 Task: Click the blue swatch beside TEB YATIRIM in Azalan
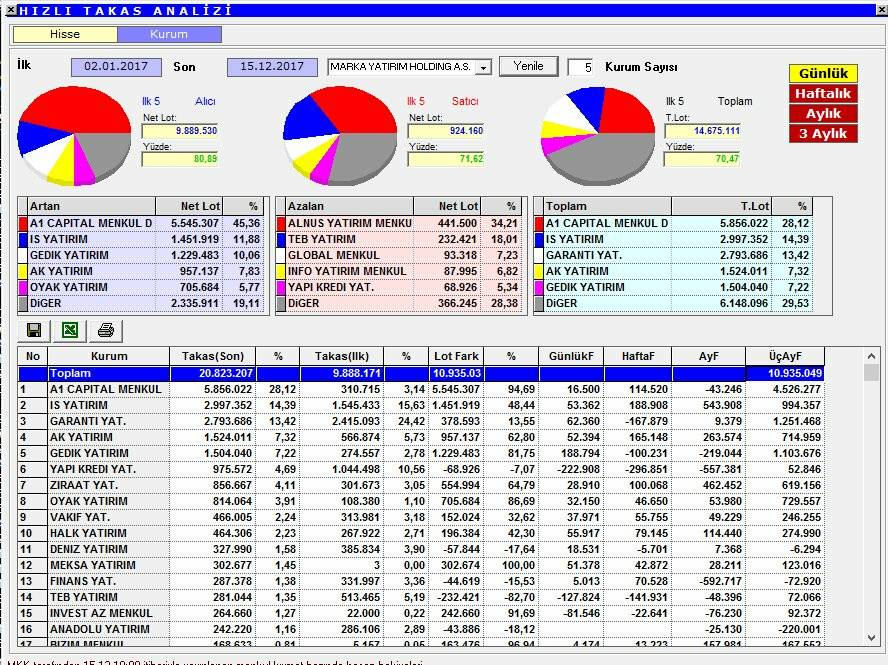pos(281,239)
